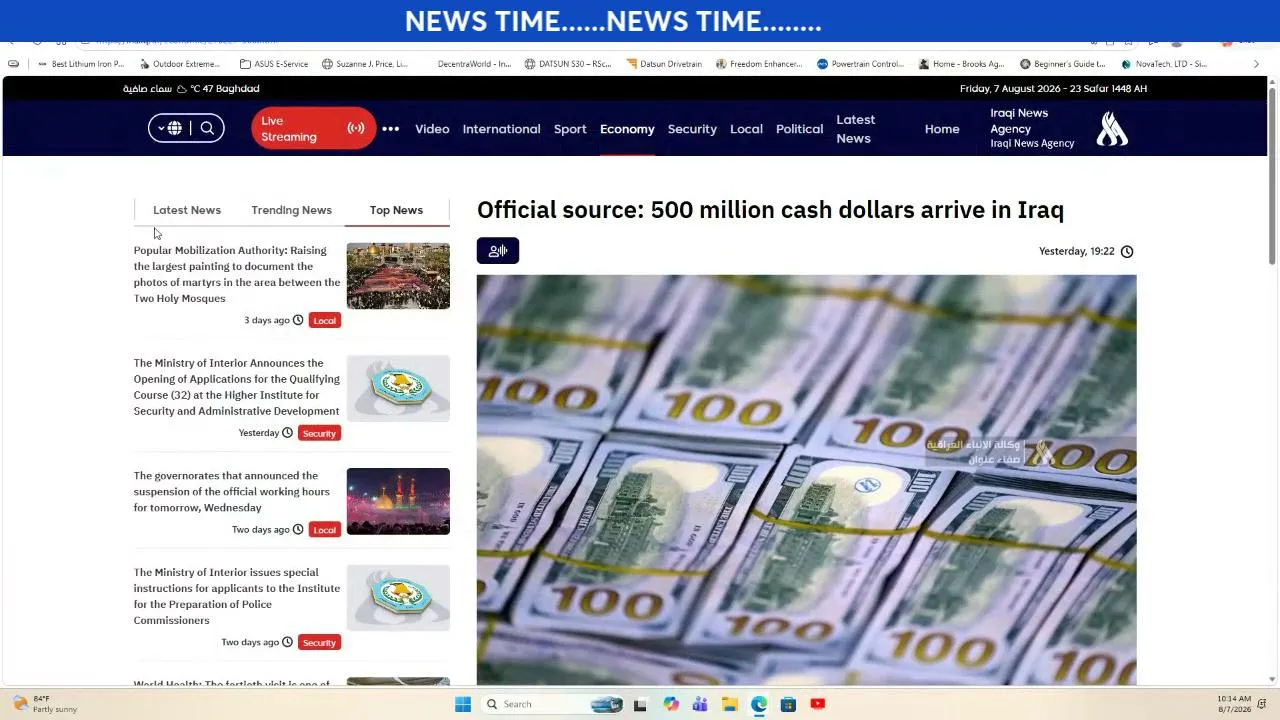Open the Powertrain Control bookmark
1280x720 pixels.
click(861, 64)
